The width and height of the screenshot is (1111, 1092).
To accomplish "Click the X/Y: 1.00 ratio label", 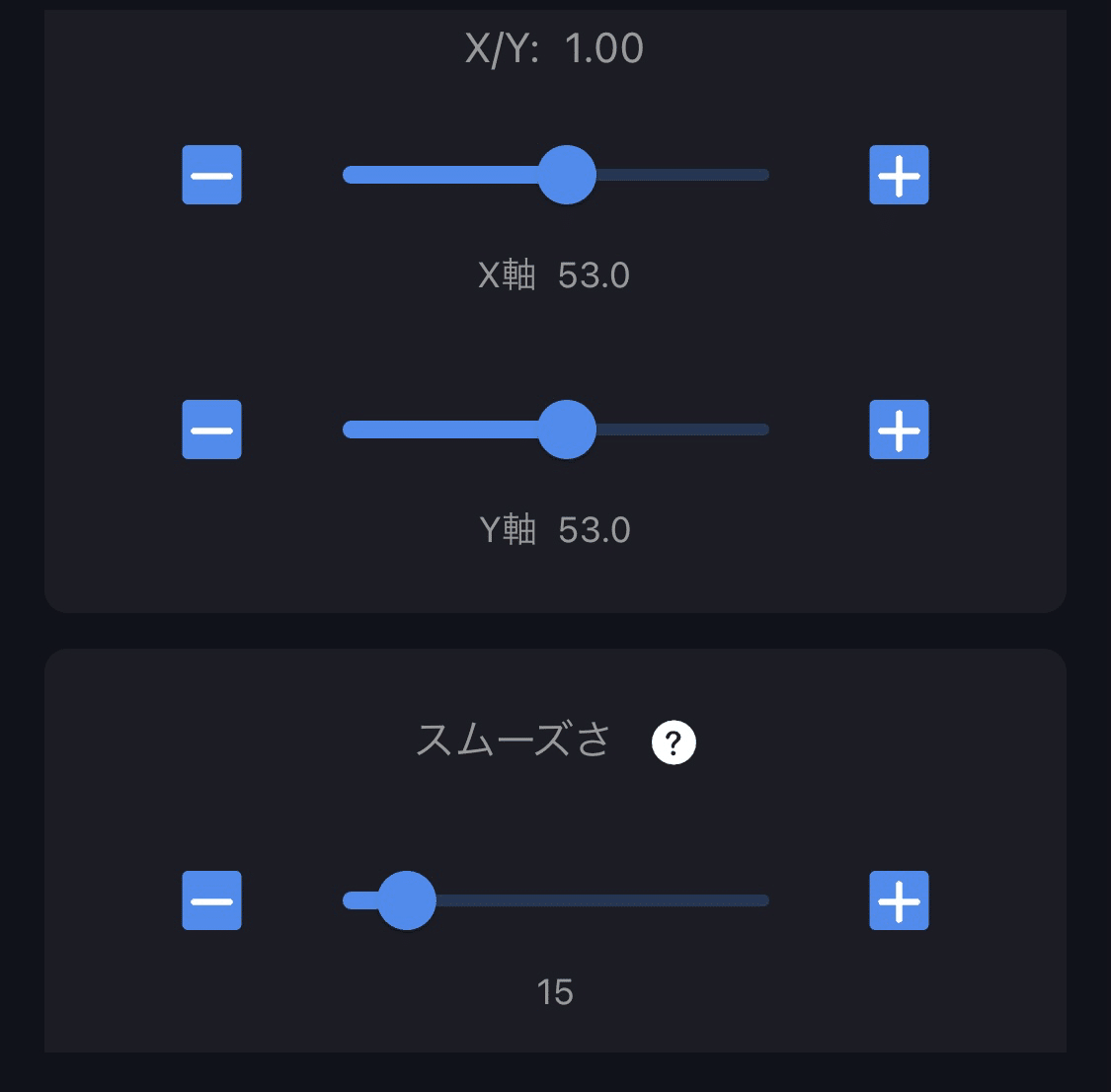I will [x=554, y=47].
